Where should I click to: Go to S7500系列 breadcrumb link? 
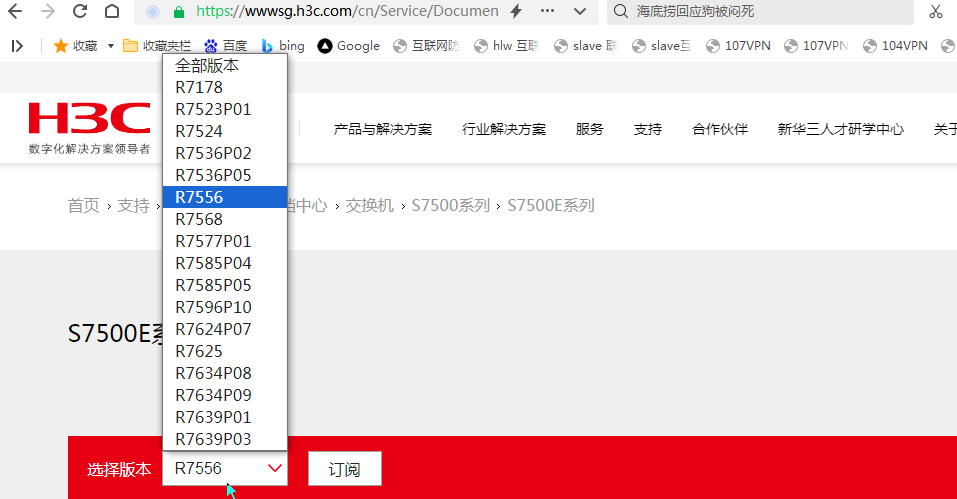coord(450,206)
